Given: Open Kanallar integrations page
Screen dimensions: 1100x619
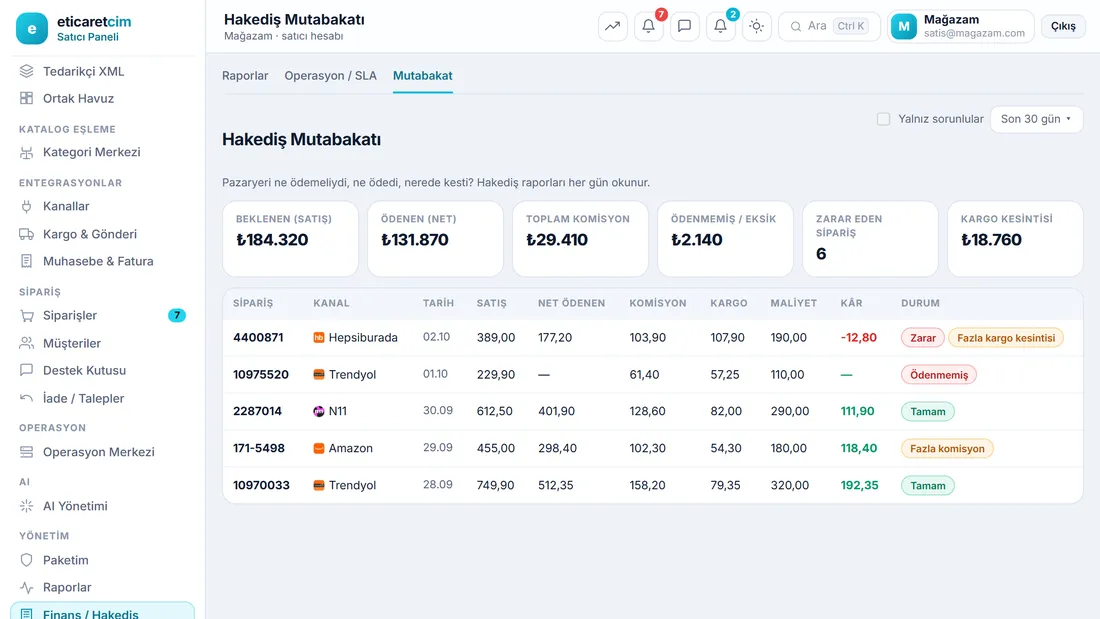Looking at the screenshot, I should [x=102, y=206].
